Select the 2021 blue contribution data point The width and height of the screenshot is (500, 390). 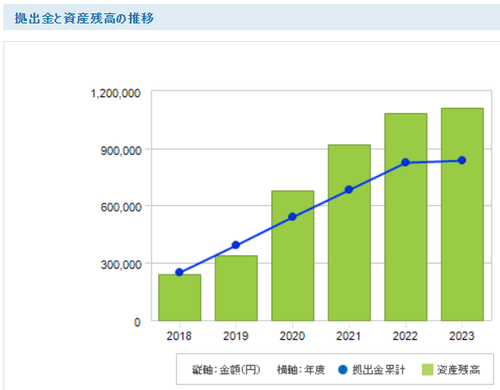[x=349, y=190]
